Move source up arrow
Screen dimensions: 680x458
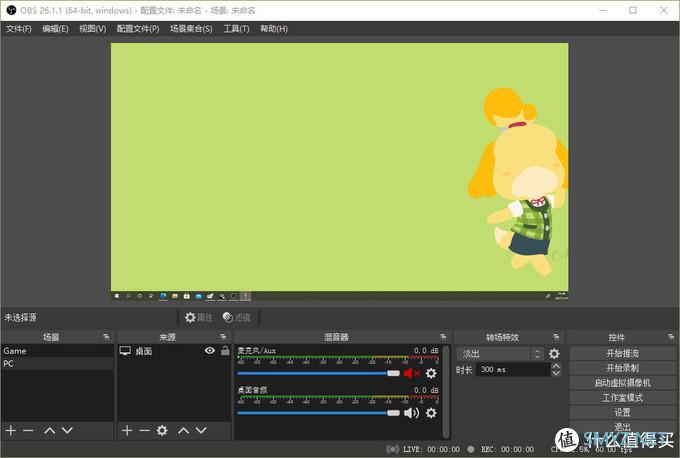183,430
